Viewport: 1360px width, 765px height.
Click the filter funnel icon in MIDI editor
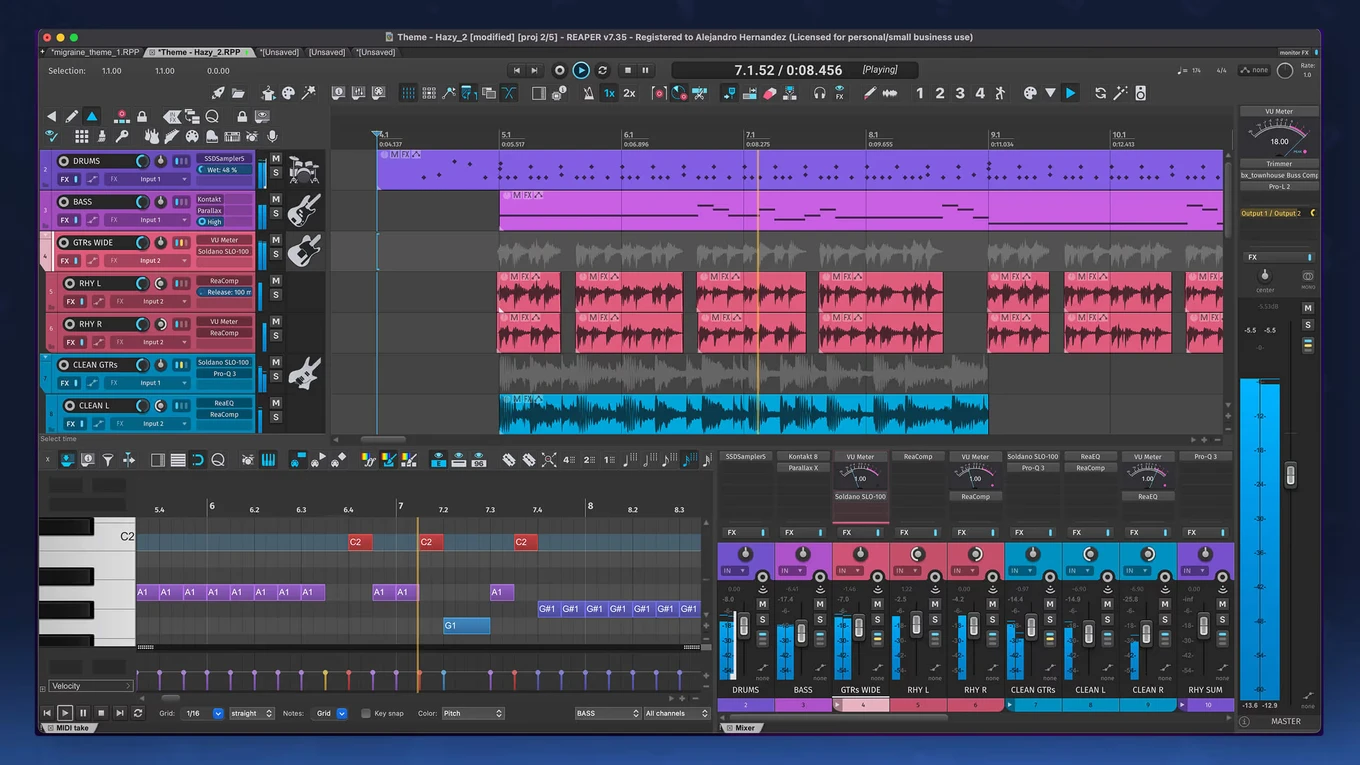(108, 460)
